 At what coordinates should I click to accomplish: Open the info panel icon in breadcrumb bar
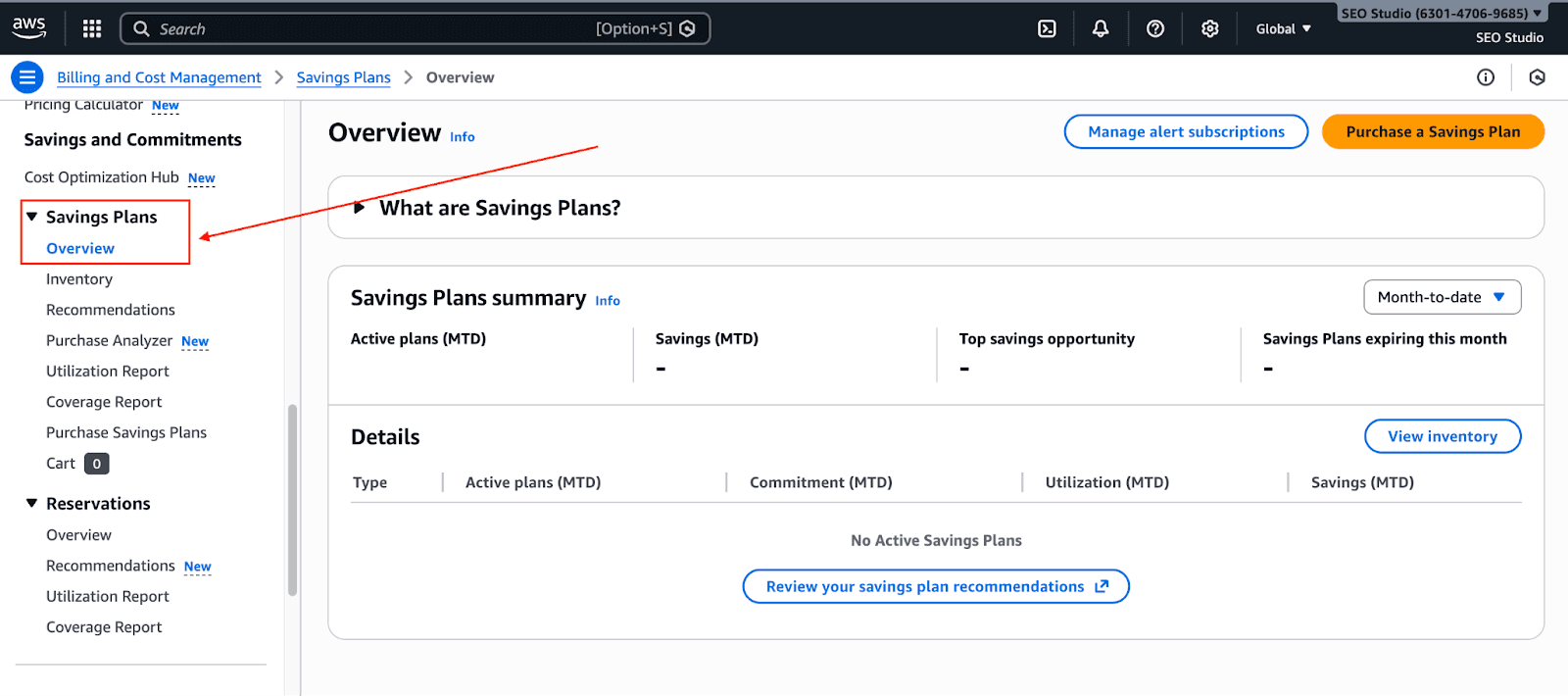click(x=1486, y=77)
